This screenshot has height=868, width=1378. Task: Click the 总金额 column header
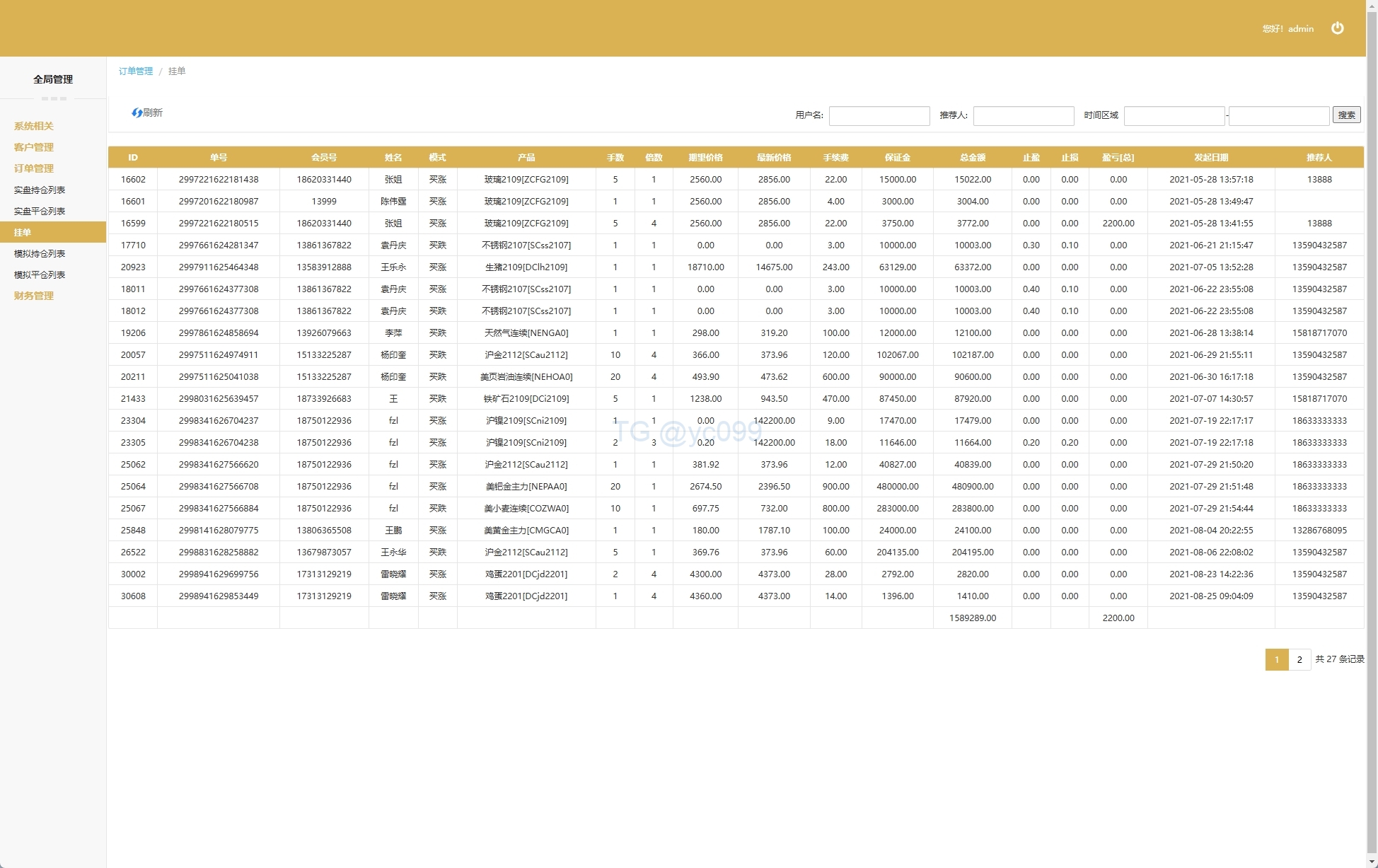972,158
